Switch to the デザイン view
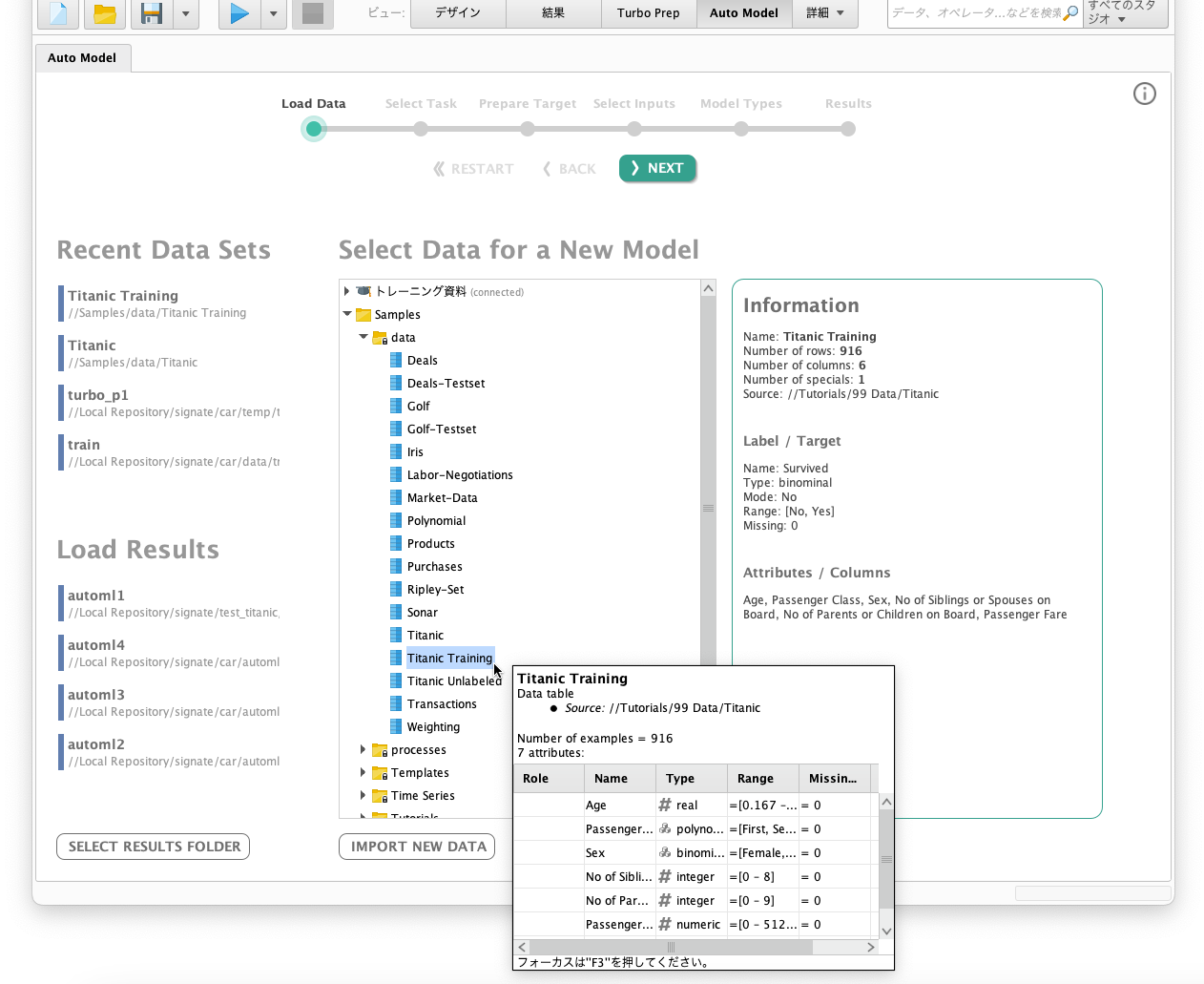 click(x=458, y=12)
